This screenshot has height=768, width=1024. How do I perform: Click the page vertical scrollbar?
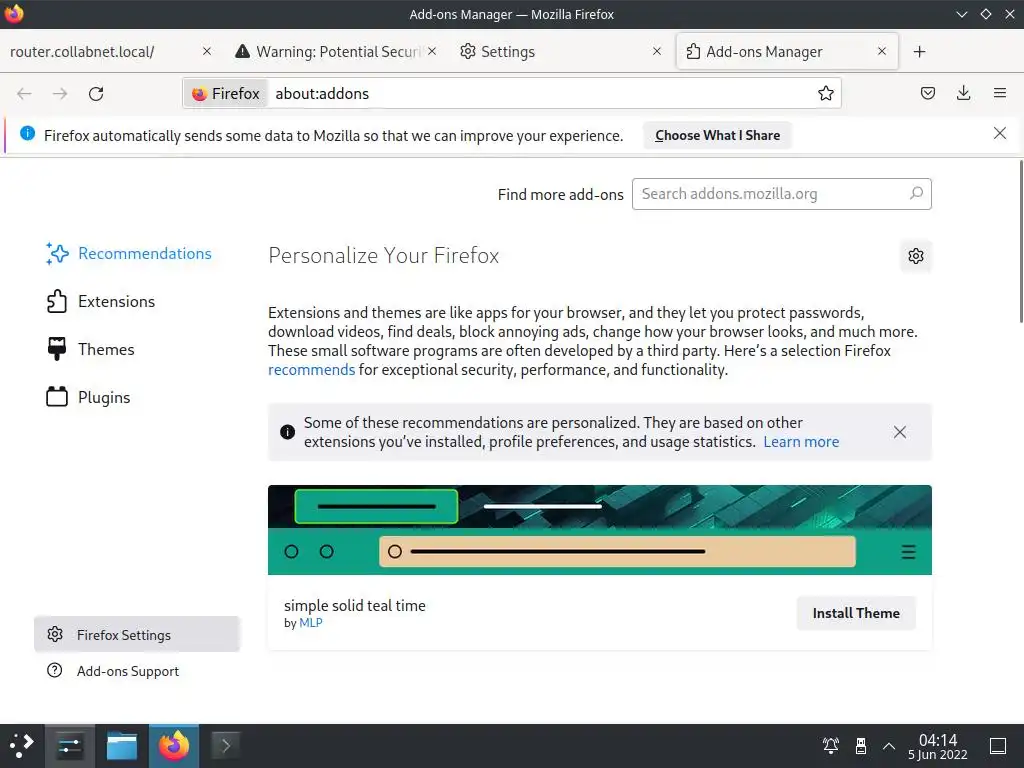coord(1020,242)
